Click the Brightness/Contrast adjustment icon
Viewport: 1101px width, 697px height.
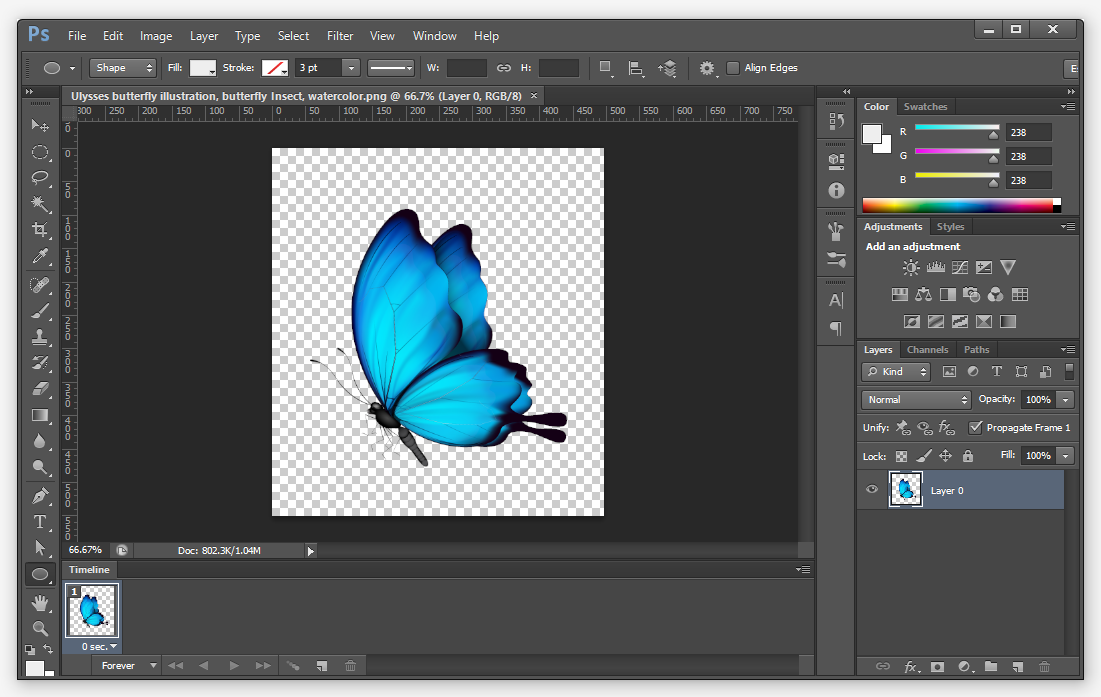coord(911,267)
